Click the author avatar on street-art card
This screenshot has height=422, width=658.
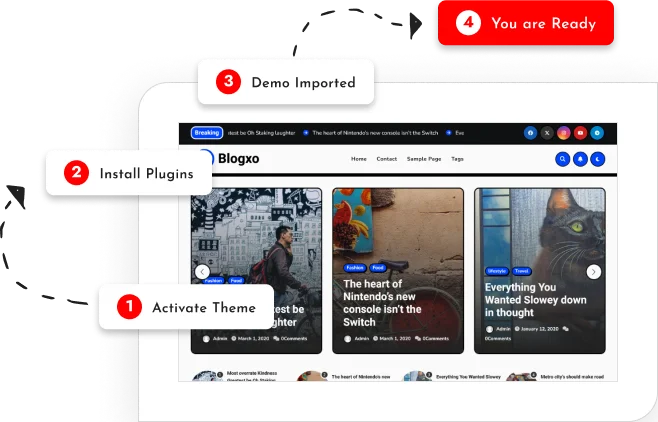206,339
